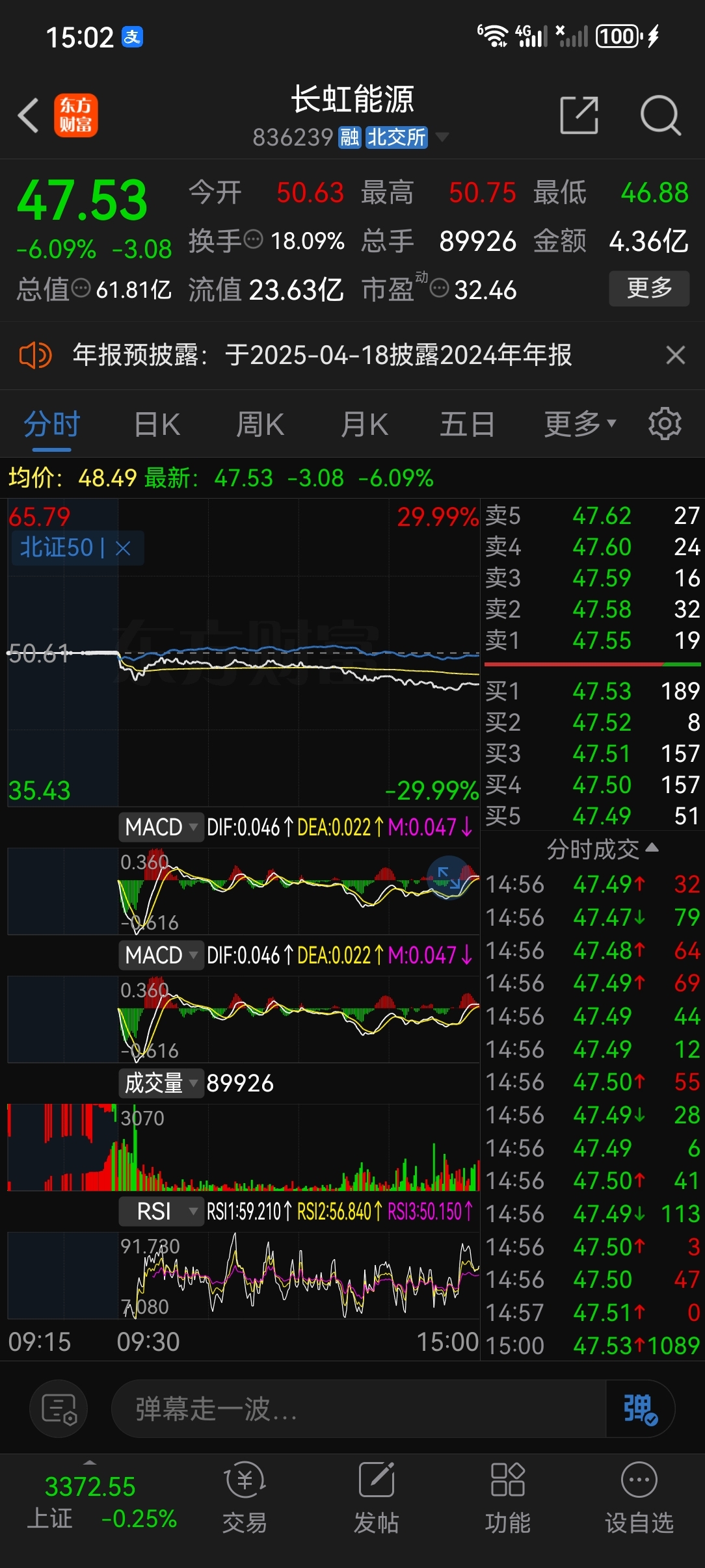Switch to 五日 tab
This screenshot has height=1568, width=705.
[467, 425]
